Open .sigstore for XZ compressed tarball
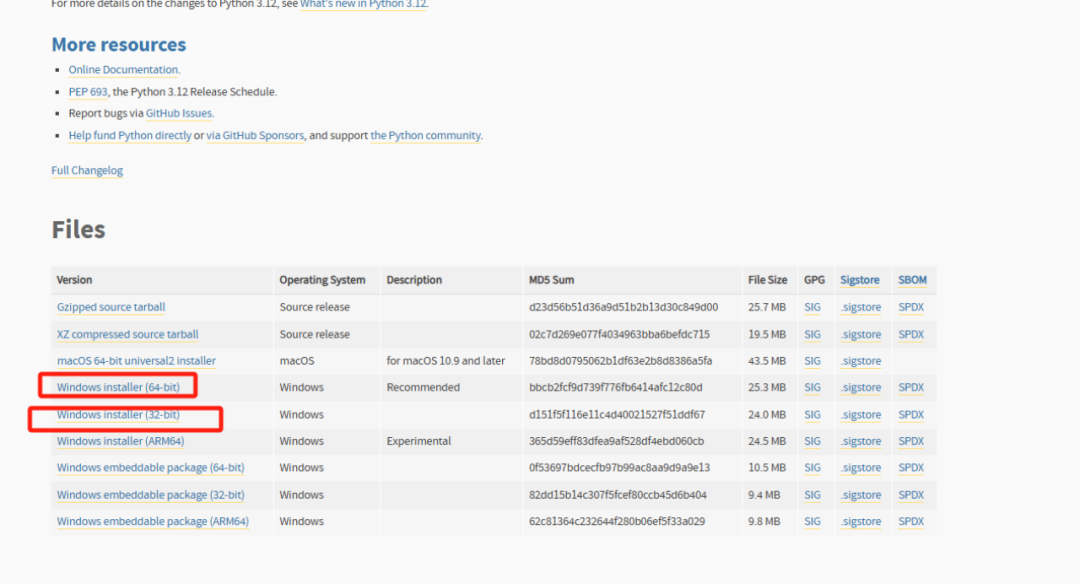 click(x=861, y=334)
